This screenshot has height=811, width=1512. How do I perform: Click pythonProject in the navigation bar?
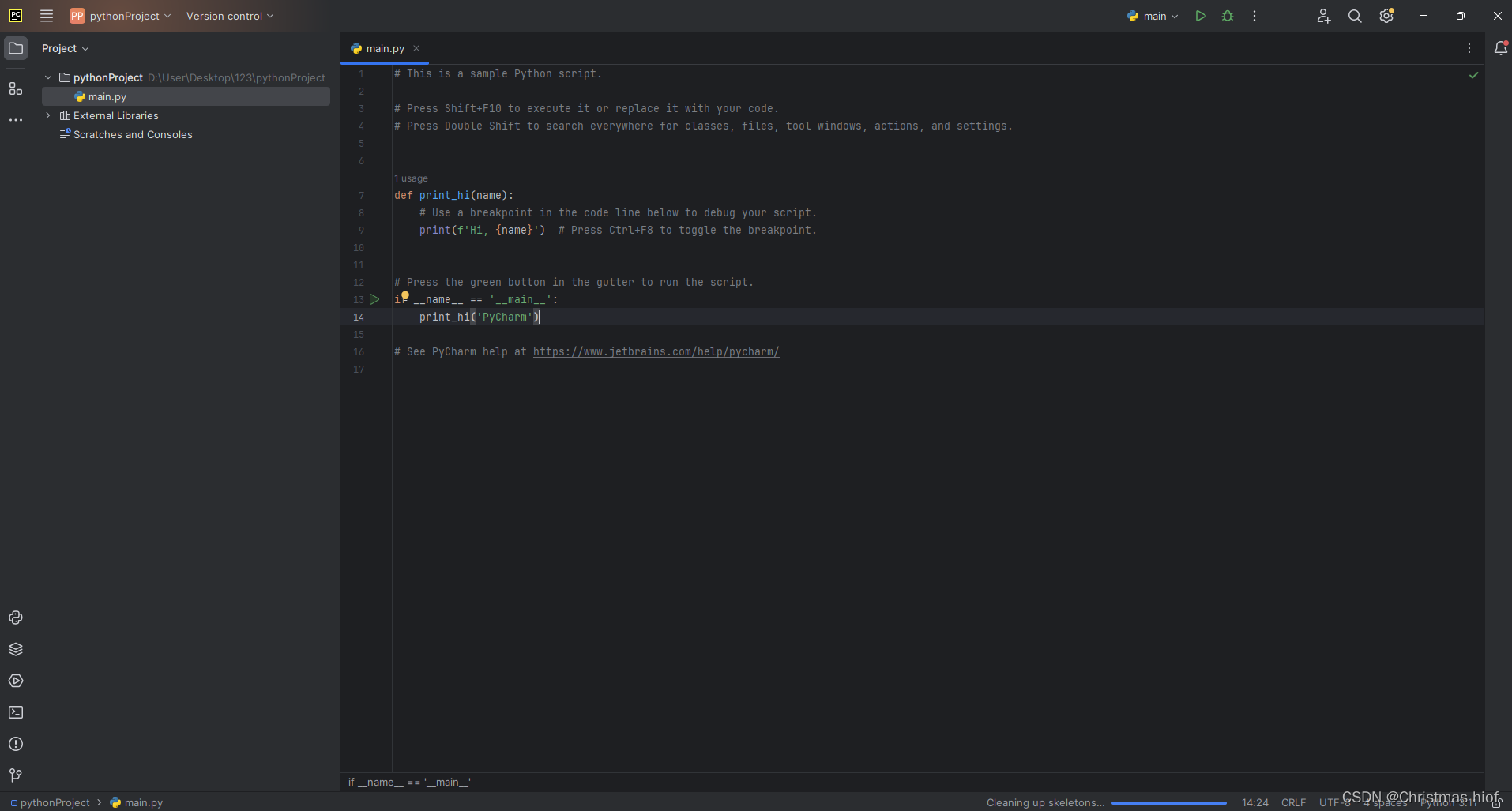pos(50,802)
